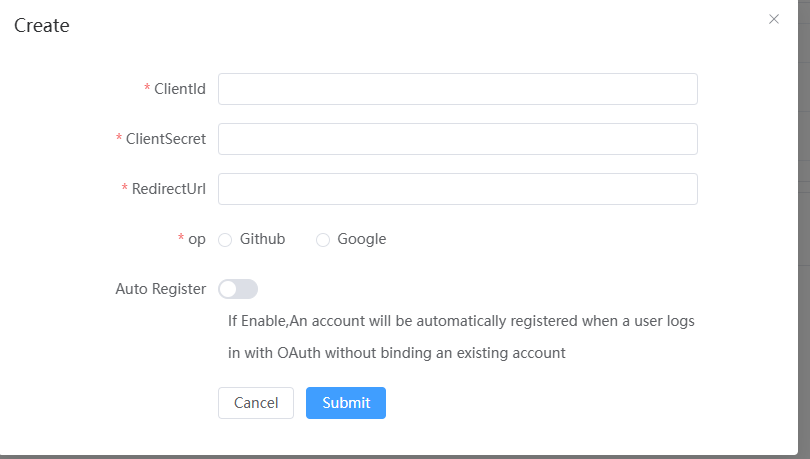Click the Github option label text
Screen dimensions: 810x459
click(262, 239)
